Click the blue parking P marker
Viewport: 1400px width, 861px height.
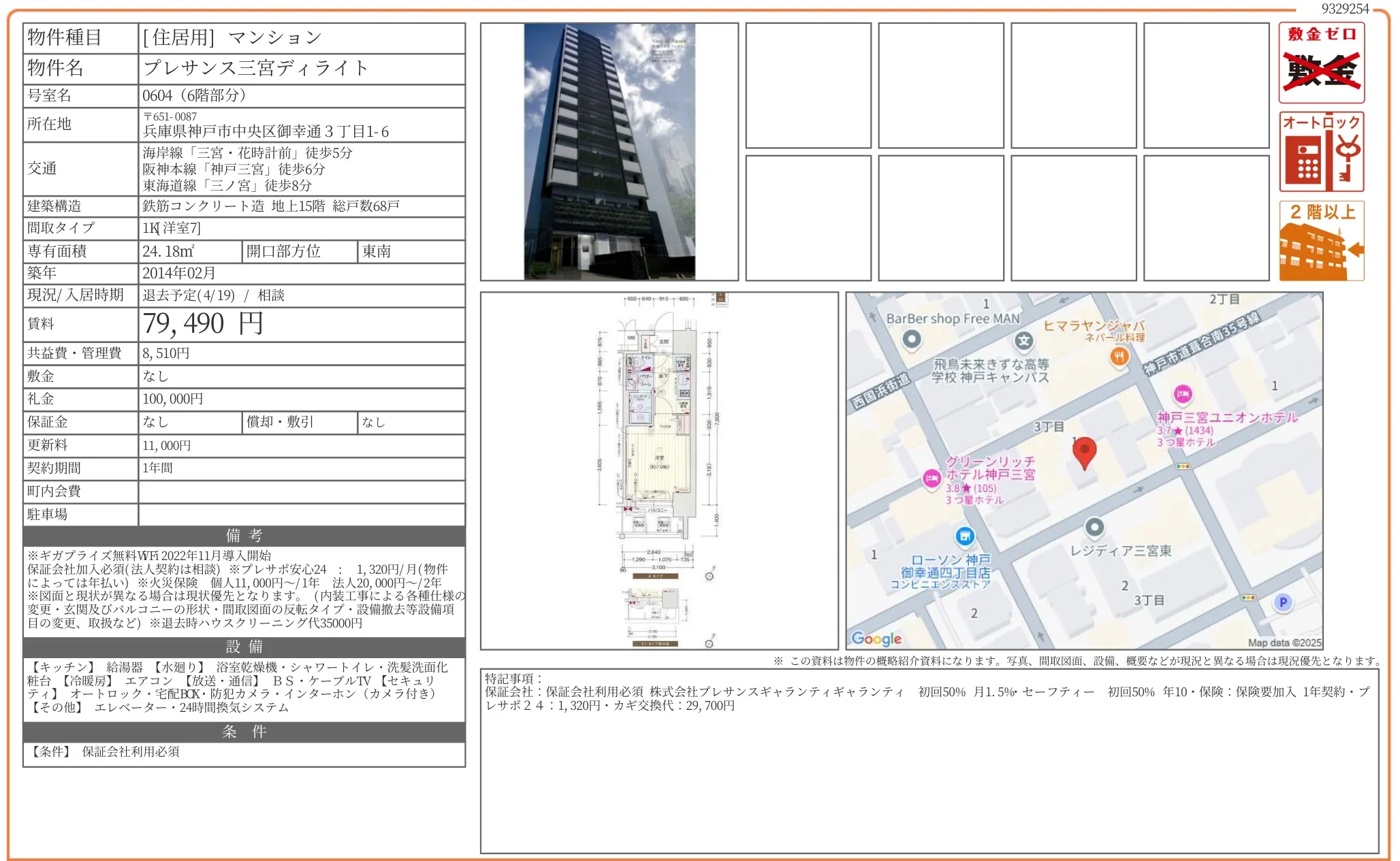(1283, 602)
